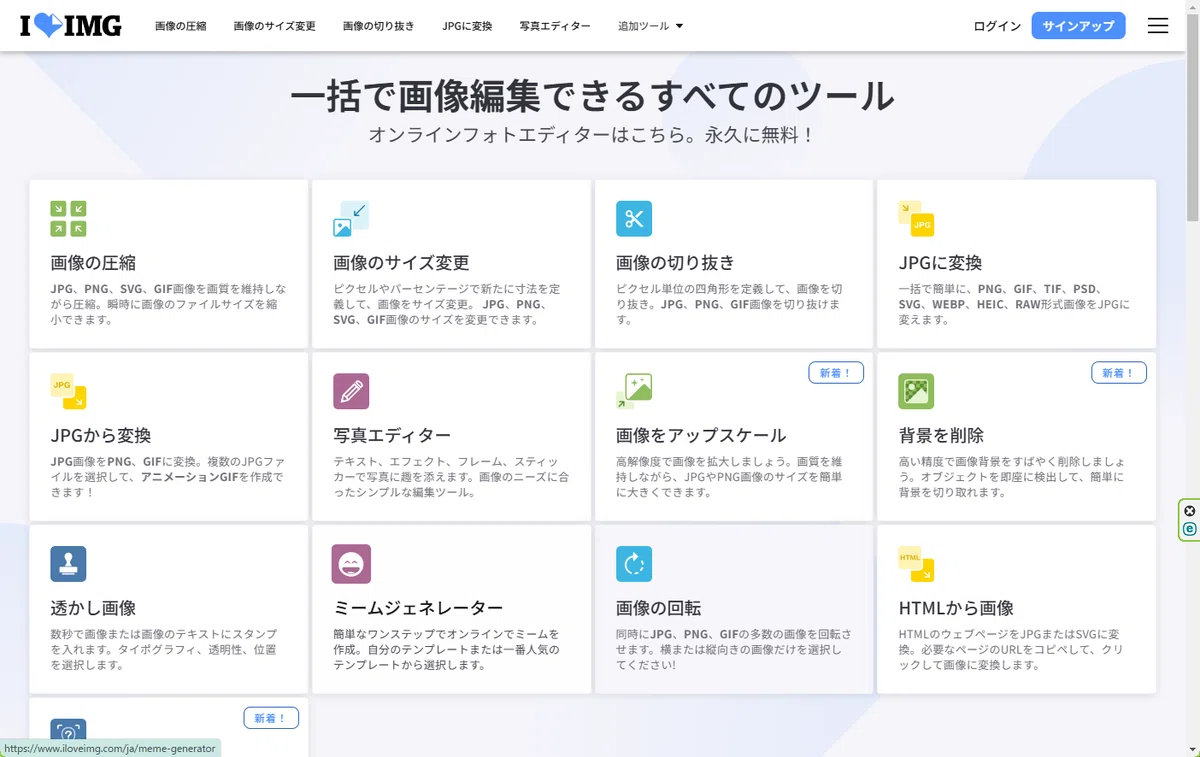Screen dimensions: 1200x757
Task: Click the 背景を削除 card title
Action: [x=941, y=436]
